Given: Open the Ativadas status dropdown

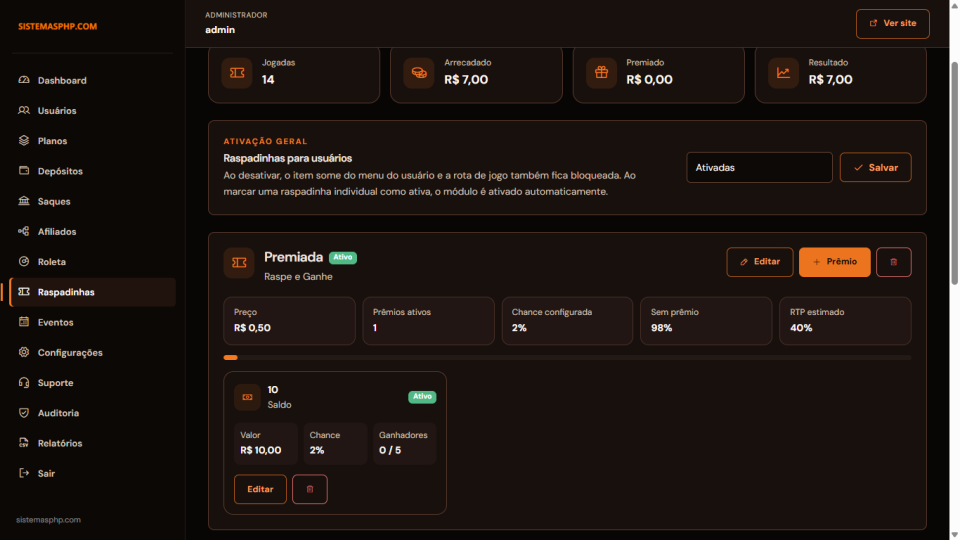Looking at the screenshot, I should tap(759, 167).
